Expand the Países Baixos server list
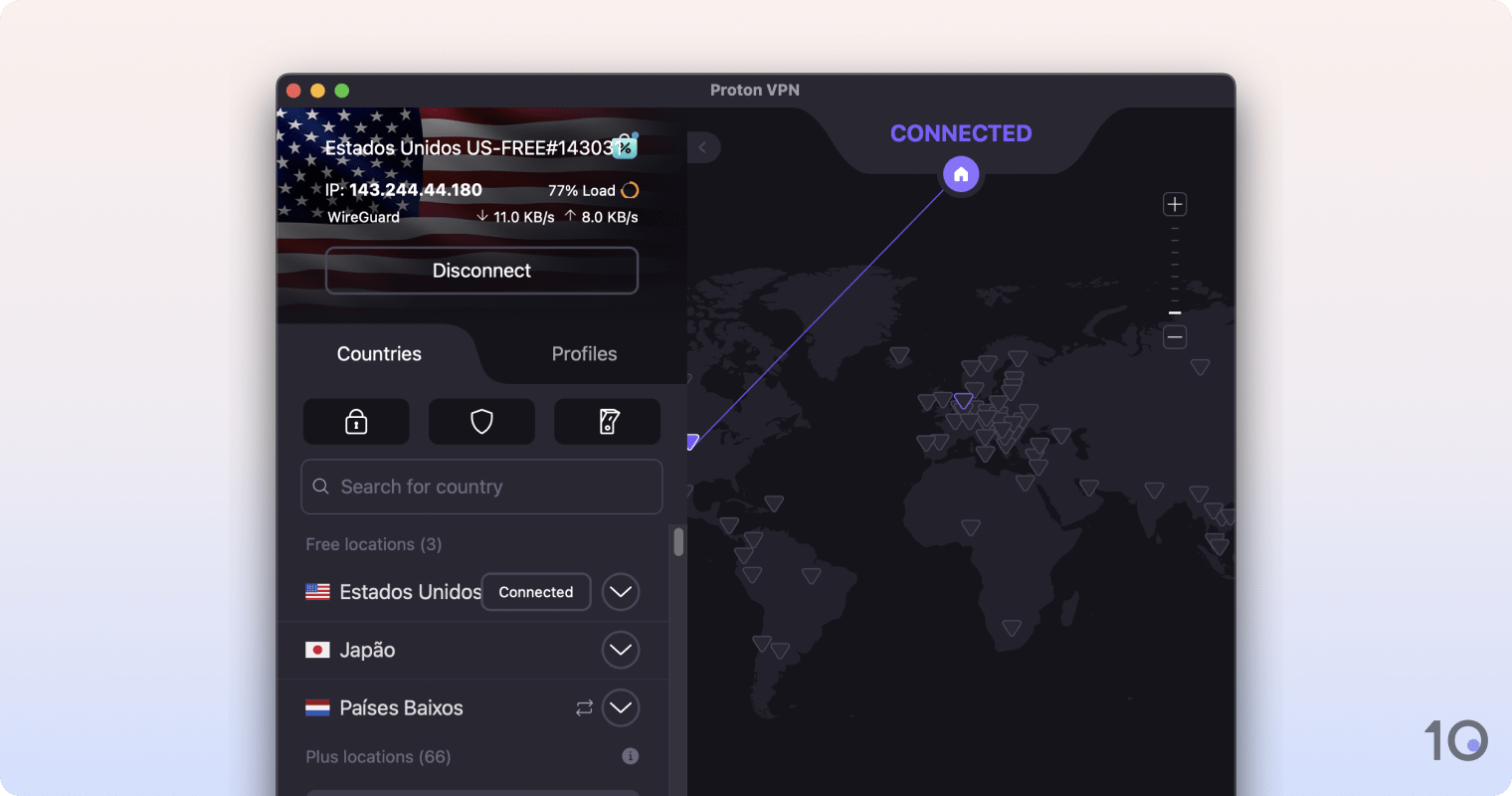1512x796 pixels. 620,707
